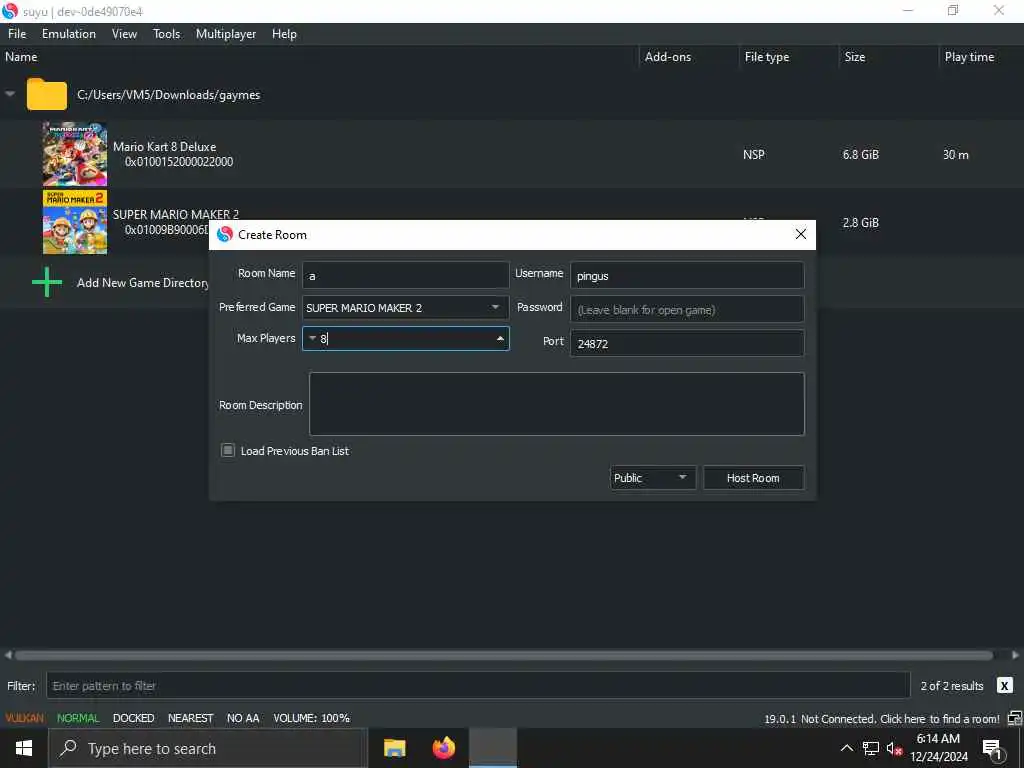Show hidden system tray icons chevron
This screenshot has width=1024, height=768.
846,748
